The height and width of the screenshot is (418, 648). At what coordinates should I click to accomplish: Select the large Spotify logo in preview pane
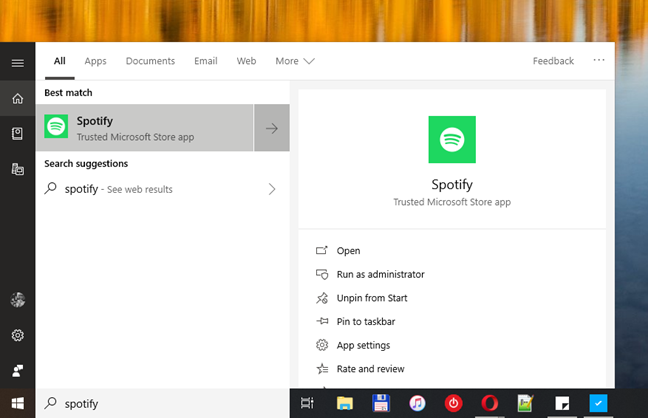[x=452, y=139]
